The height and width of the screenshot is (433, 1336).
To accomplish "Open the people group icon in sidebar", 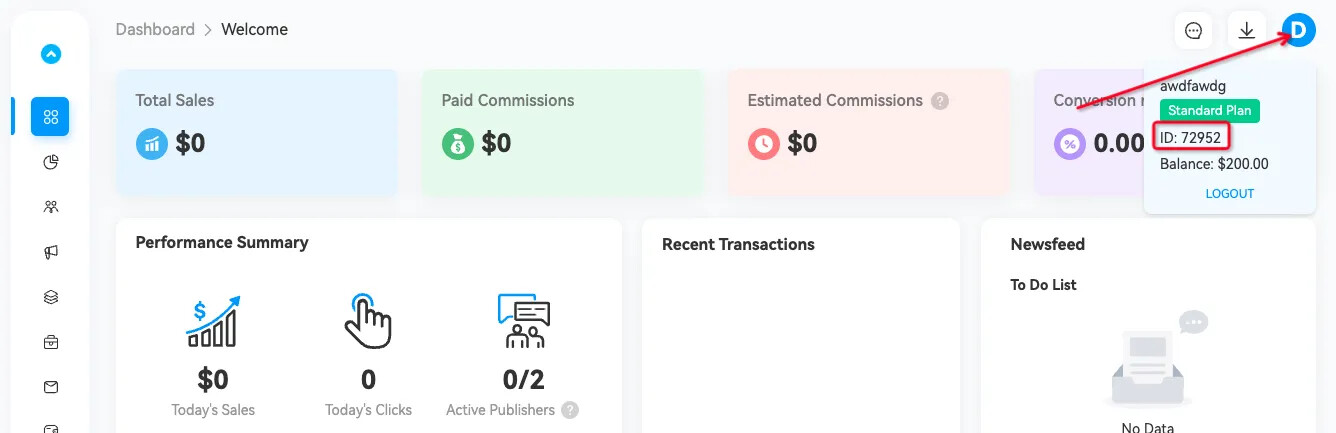I will tap(51, 207).
